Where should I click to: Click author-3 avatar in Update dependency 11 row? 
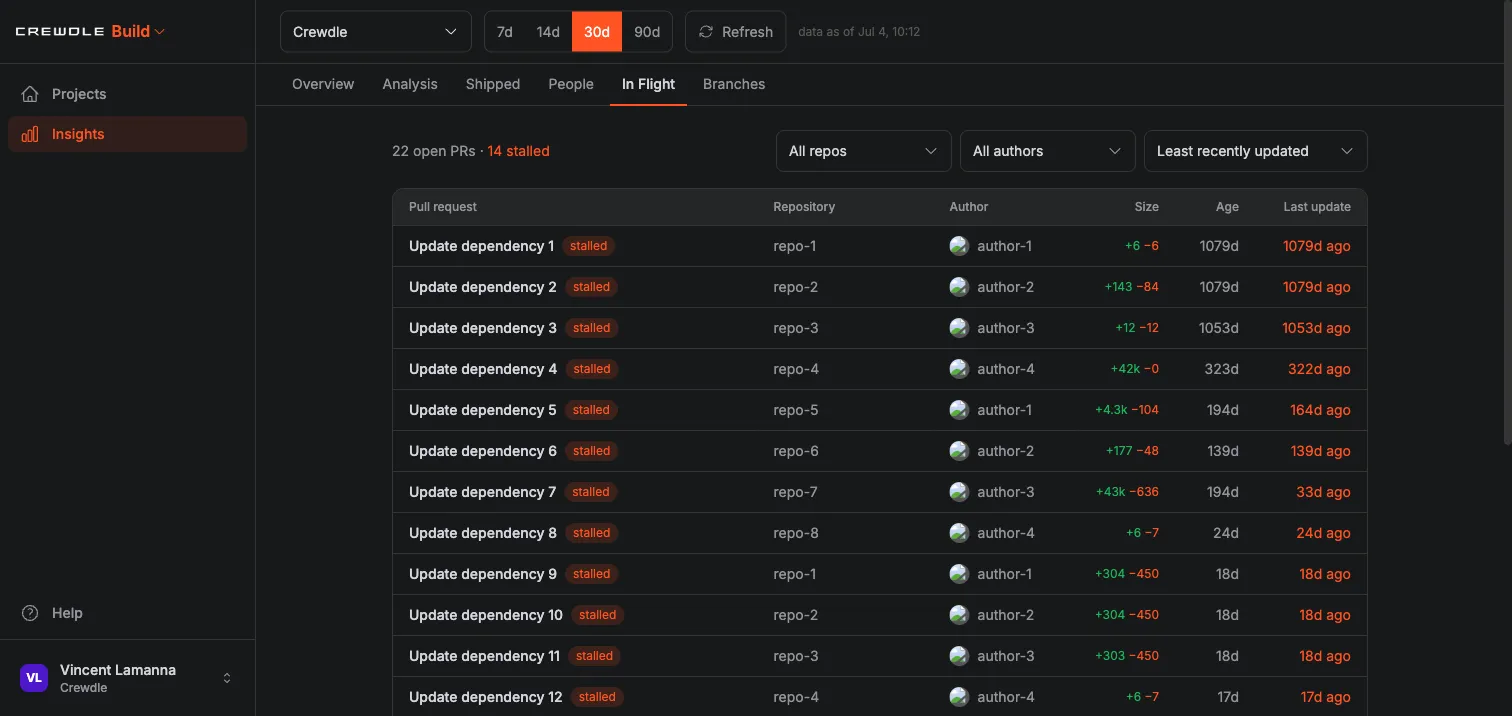click(959, 656)
